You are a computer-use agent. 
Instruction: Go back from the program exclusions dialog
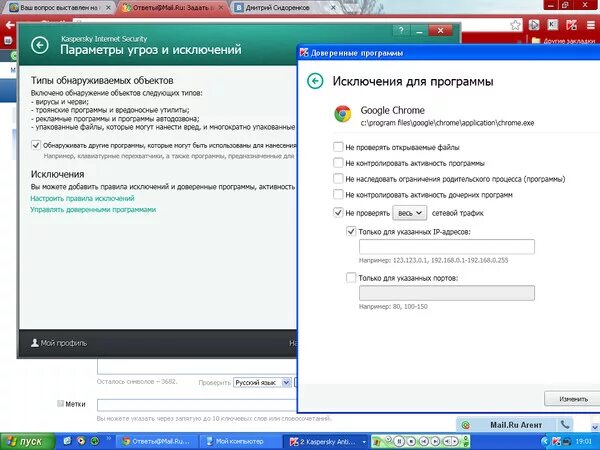315,81
